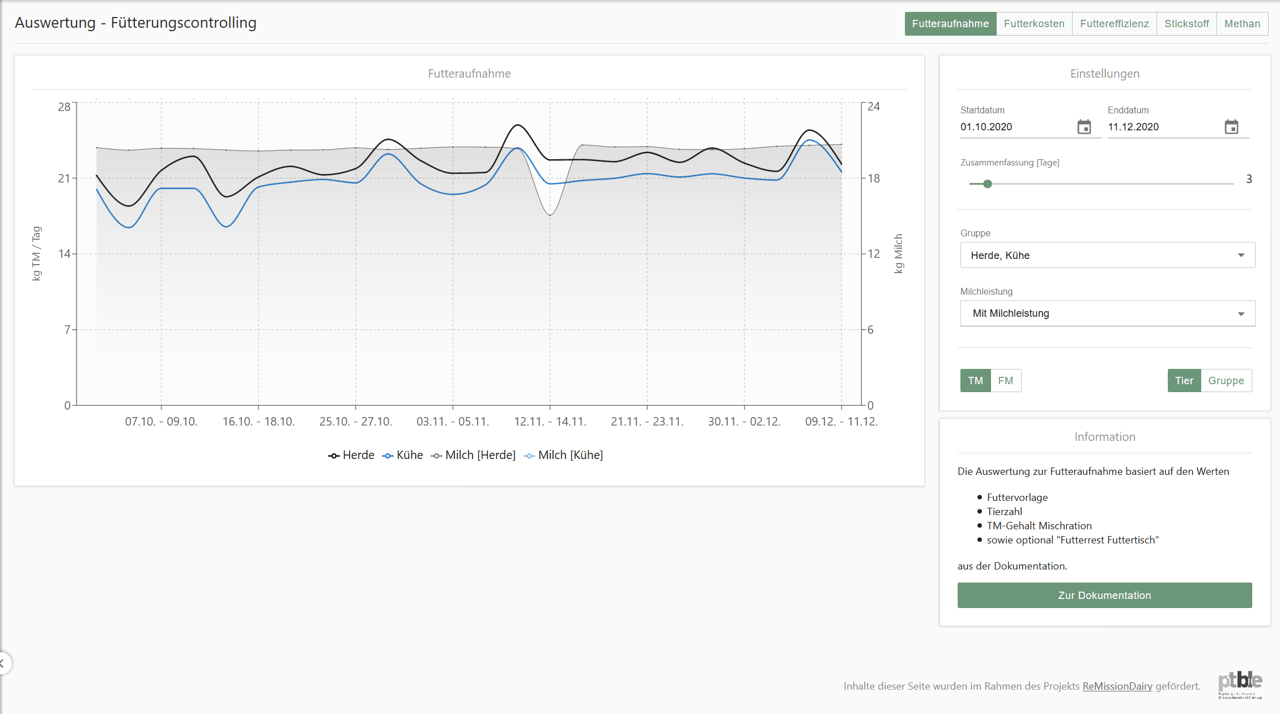The height and width of the screenshot is (714, 1280).
Task: Click the Zur Dokumentation button
Action: 1104,596
